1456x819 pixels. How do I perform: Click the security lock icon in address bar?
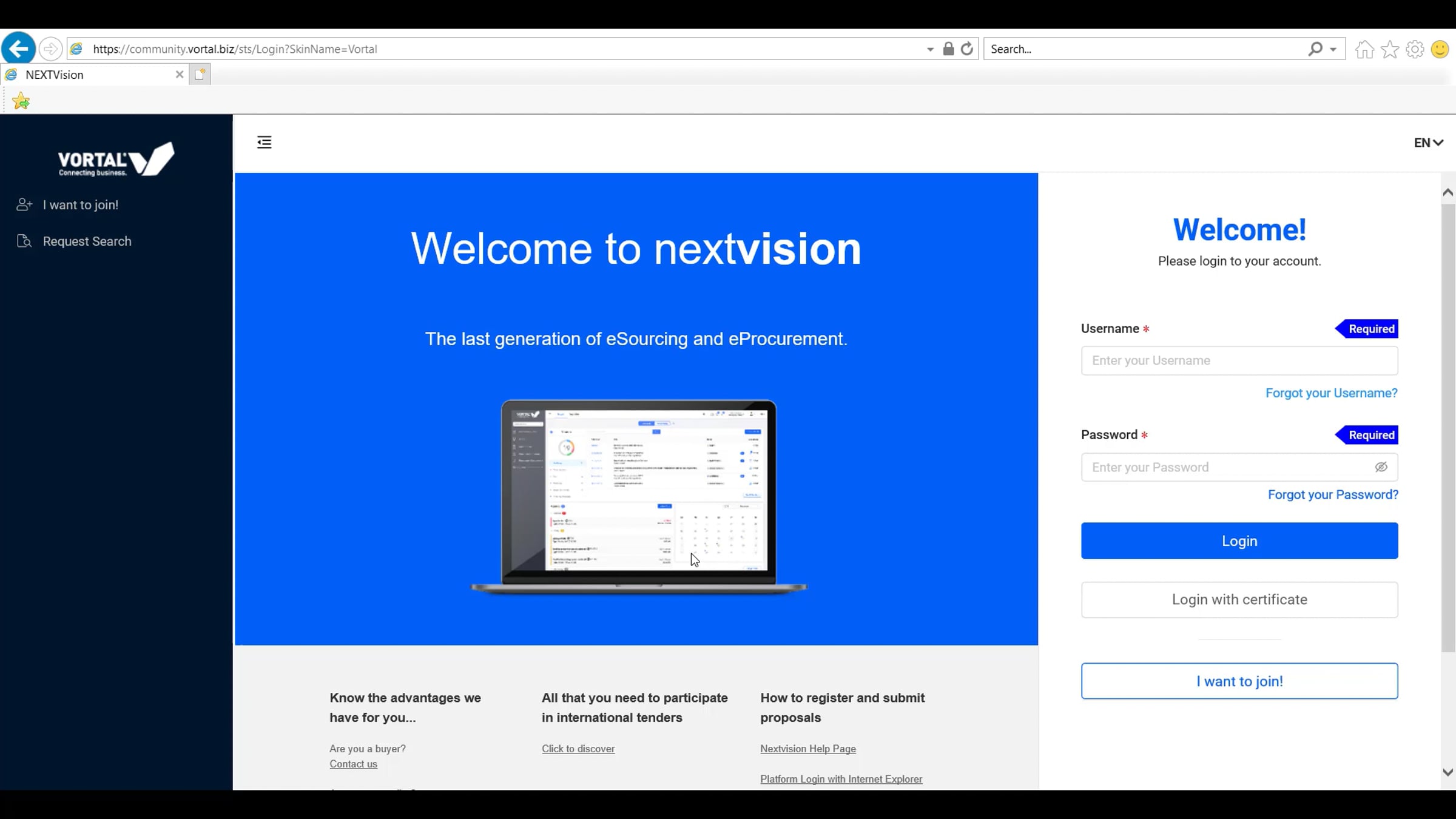tap(948, 49)
